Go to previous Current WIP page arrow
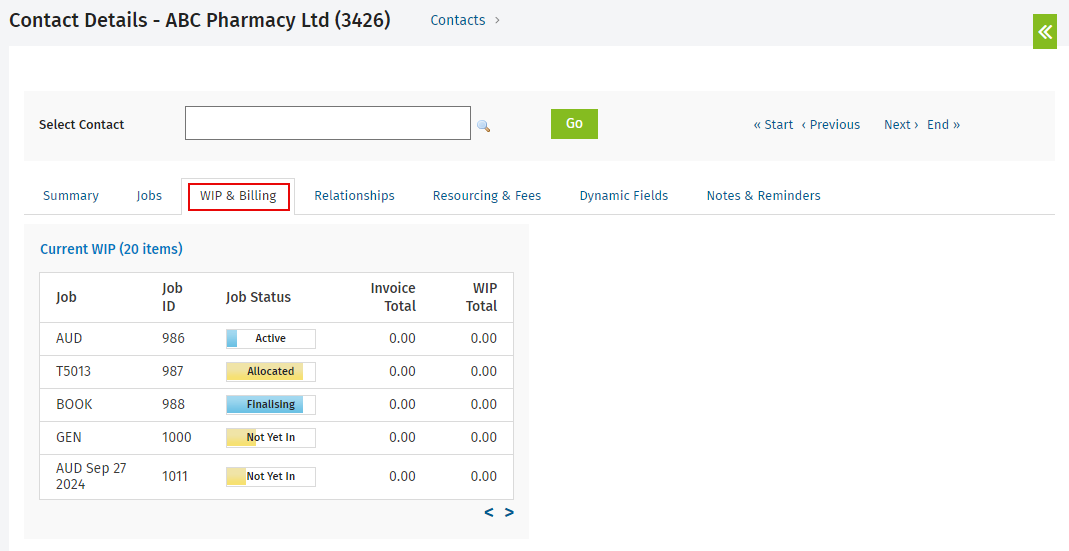 489,513
